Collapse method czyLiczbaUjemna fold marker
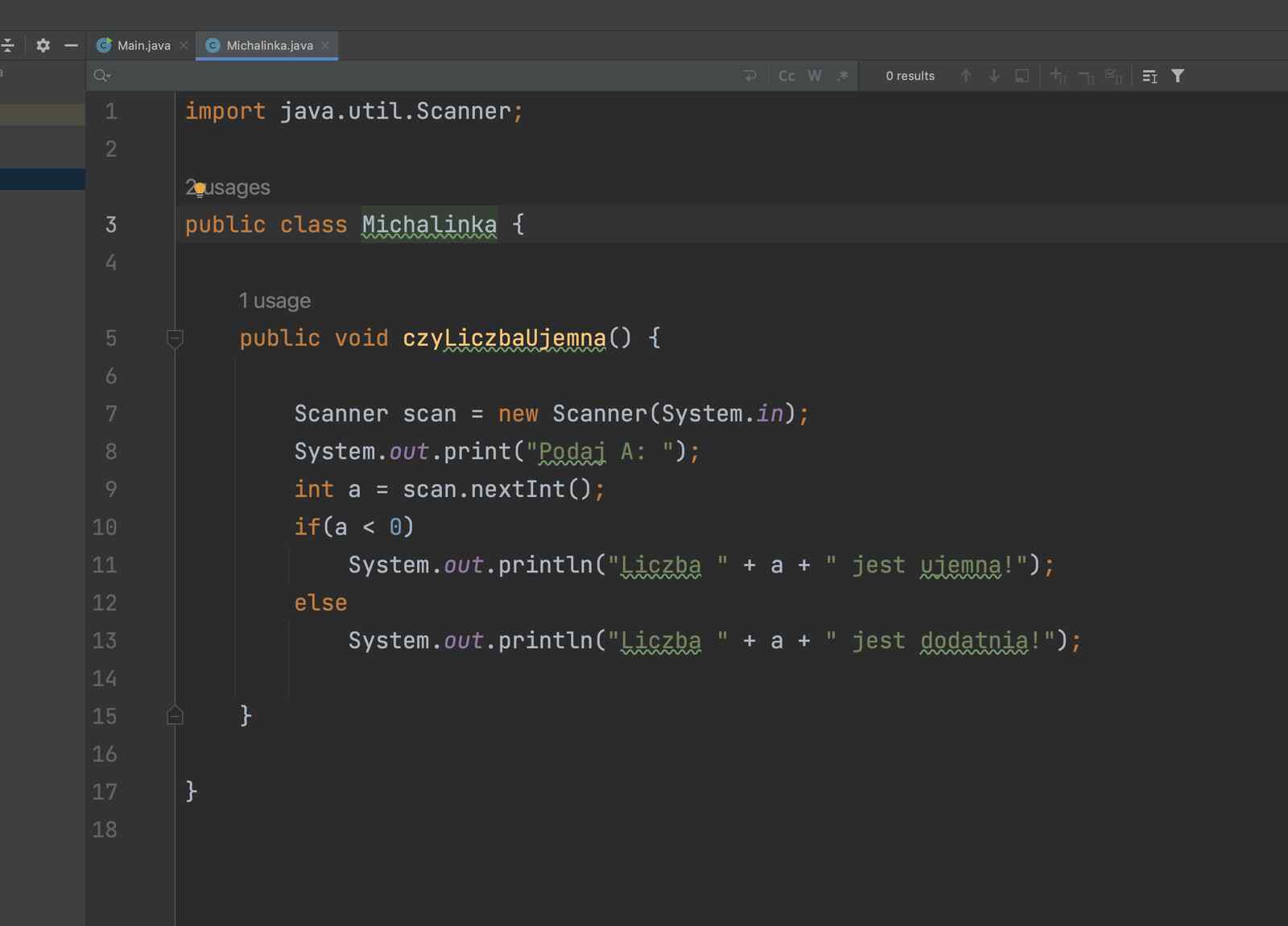1288x926 pixels. (x=175, y=338)
